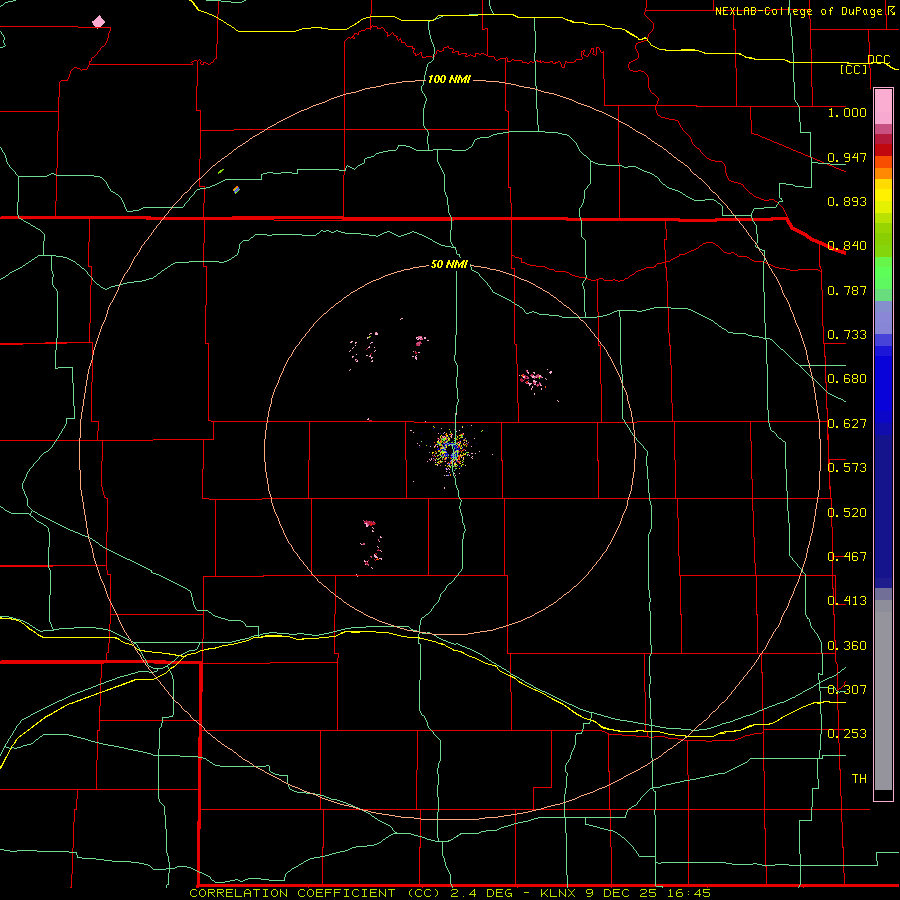The image size is (900, 900).
Task: Select the 0.893 scale value
Action: 847,201
